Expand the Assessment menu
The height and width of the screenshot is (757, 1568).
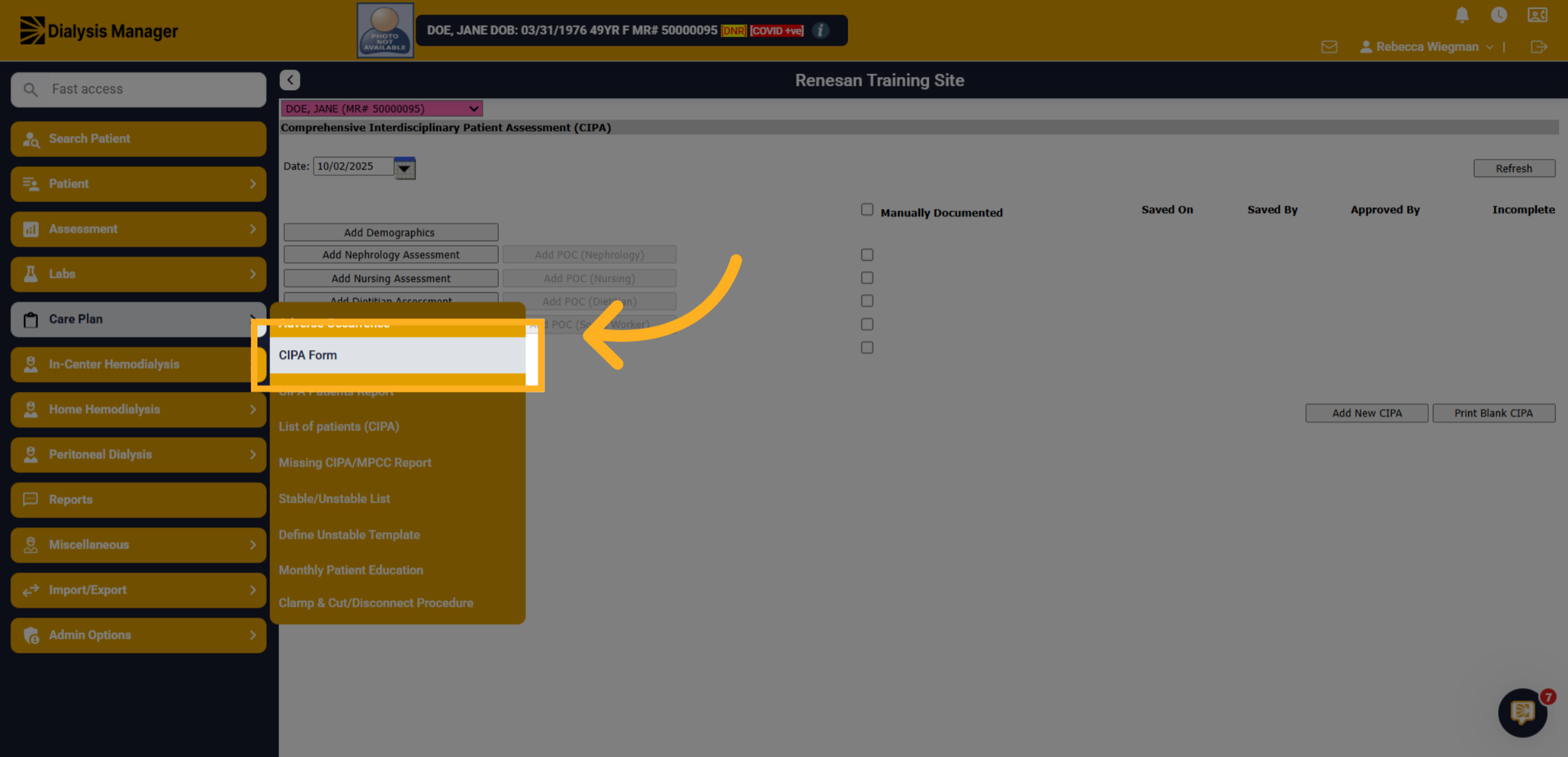pos(139,229)
